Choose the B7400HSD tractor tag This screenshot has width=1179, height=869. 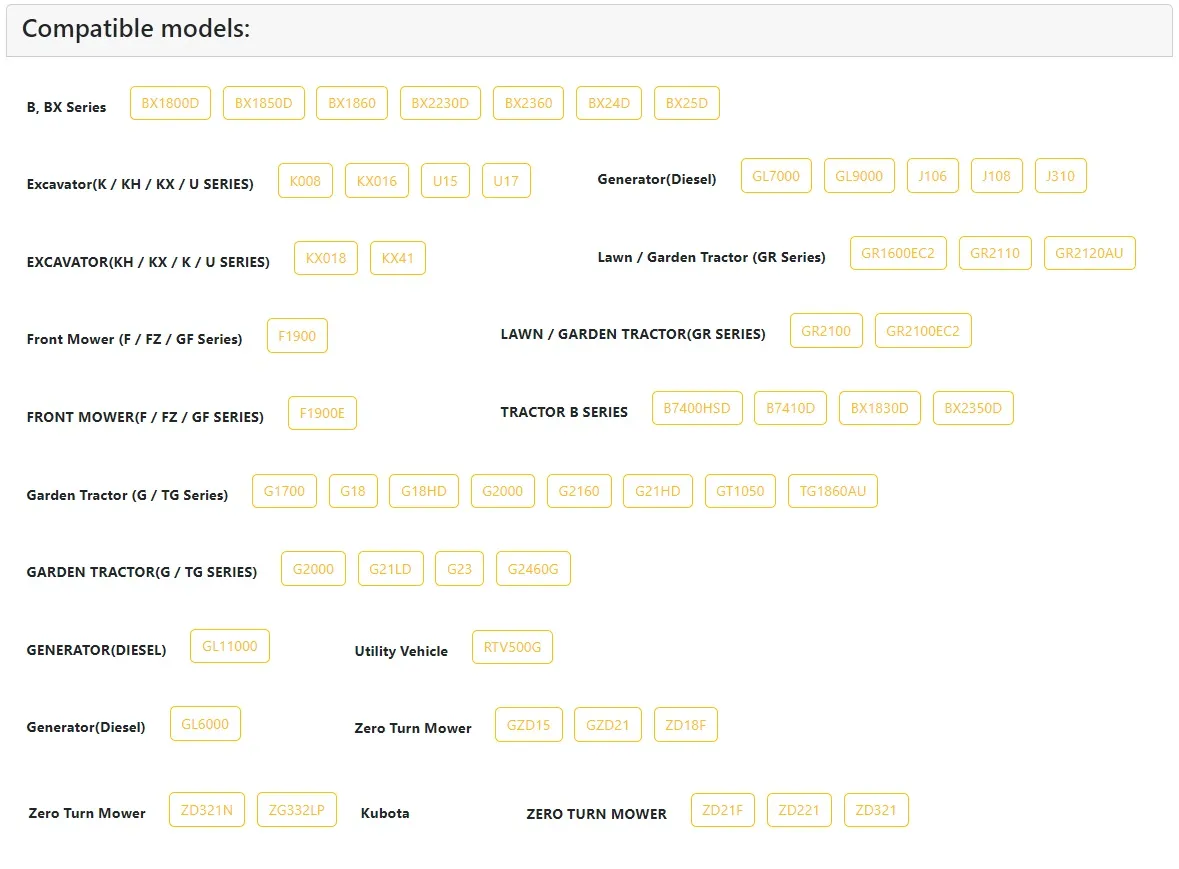point(697,408)
